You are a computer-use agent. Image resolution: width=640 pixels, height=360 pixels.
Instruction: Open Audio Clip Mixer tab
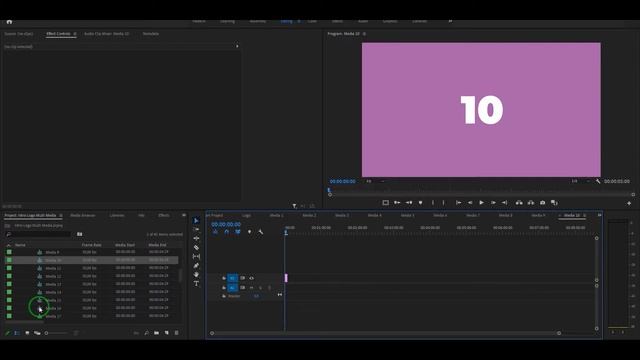click(x=107, y=34)
